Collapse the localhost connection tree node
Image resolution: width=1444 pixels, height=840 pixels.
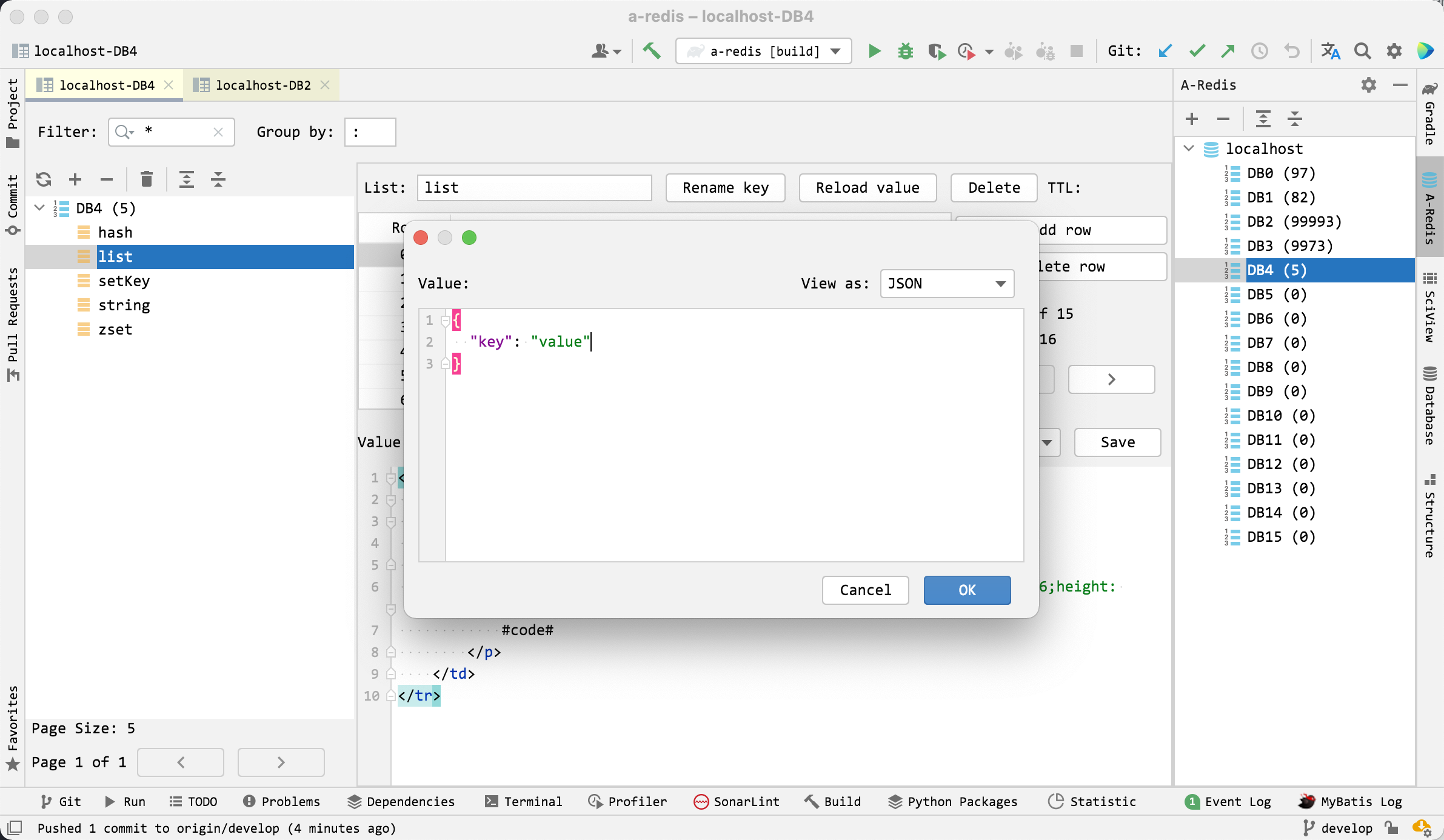click(x=1189, y=148)
